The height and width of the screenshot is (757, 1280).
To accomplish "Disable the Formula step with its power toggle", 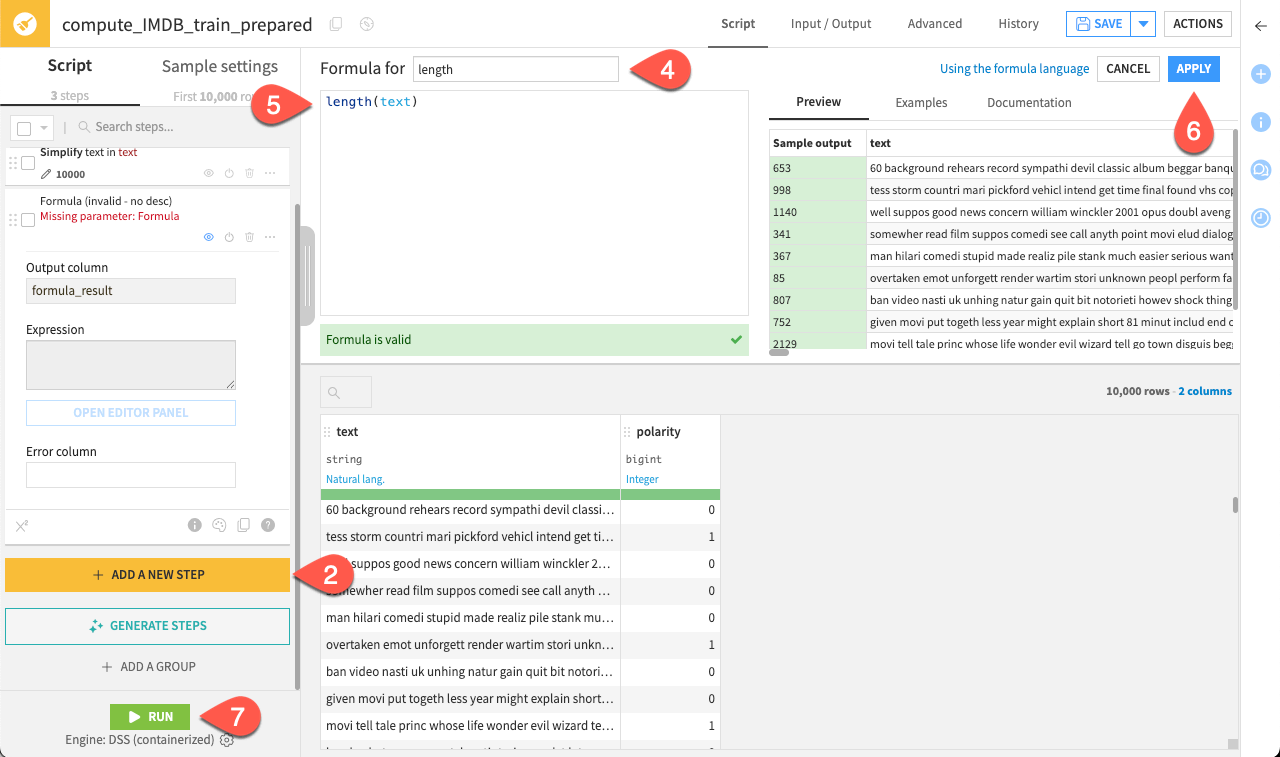I will [229, 237].
